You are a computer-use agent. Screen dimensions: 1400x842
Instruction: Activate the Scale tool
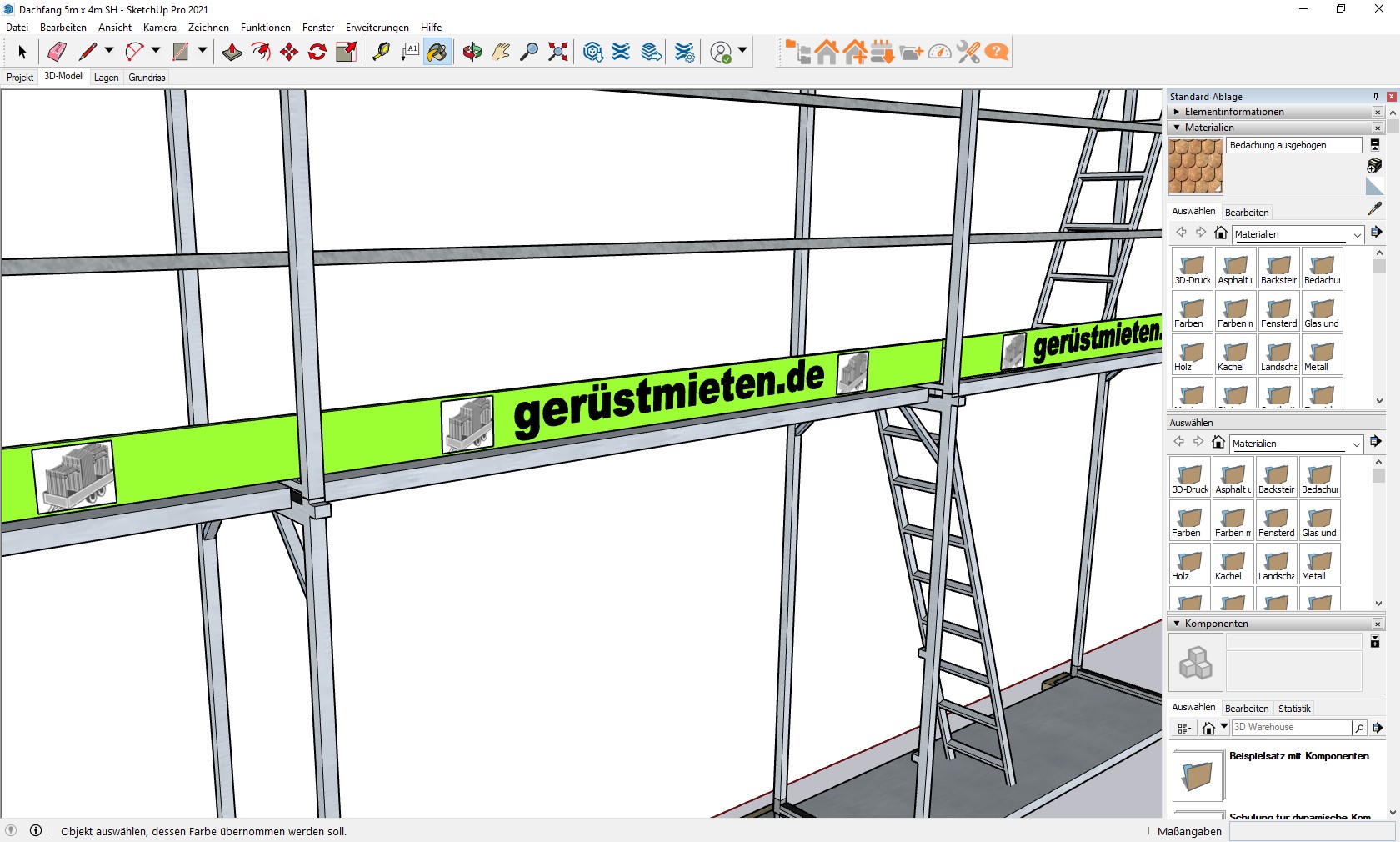346,52
